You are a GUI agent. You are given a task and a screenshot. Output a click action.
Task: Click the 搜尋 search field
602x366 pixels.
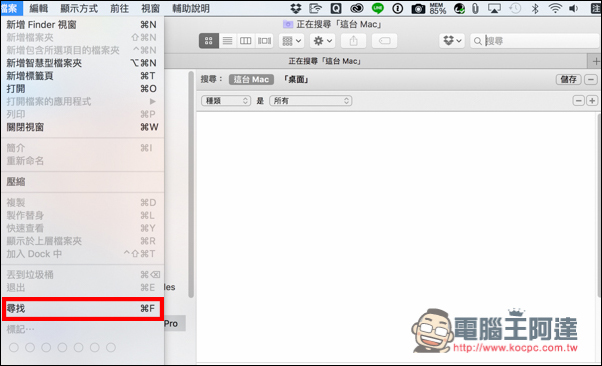536,41
